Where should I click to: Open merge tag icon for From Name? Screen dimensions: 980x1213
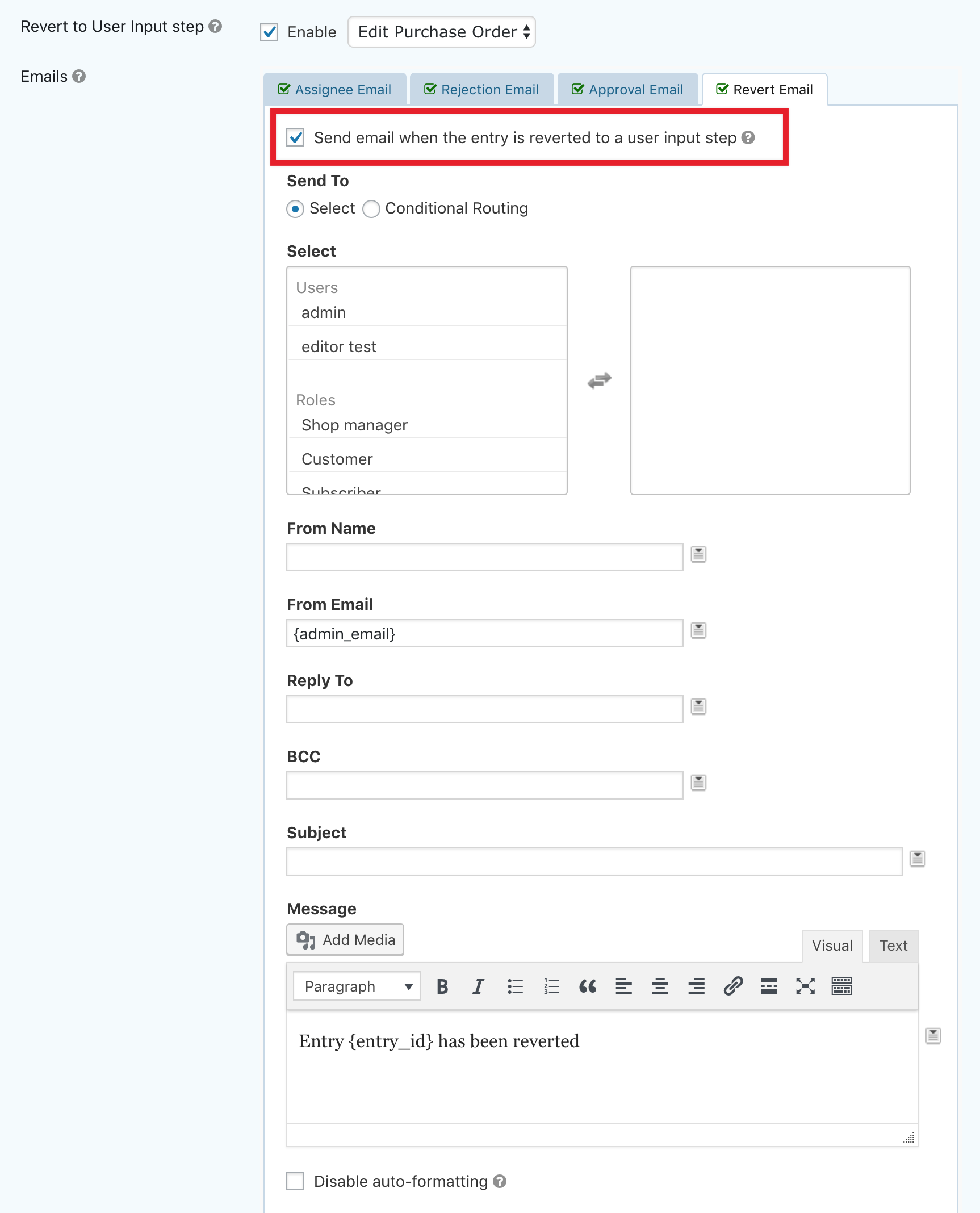tap(698, 554)
